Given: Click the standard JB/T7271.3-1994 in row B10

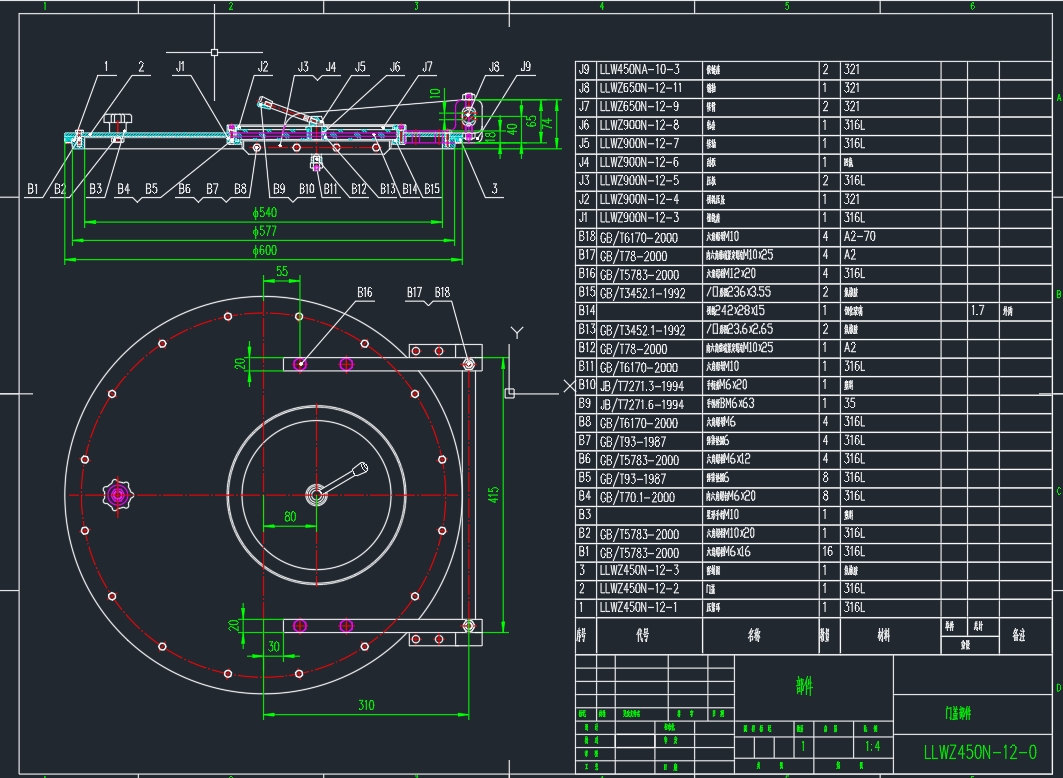Looking at the screenshot, I should pos(642,386).
